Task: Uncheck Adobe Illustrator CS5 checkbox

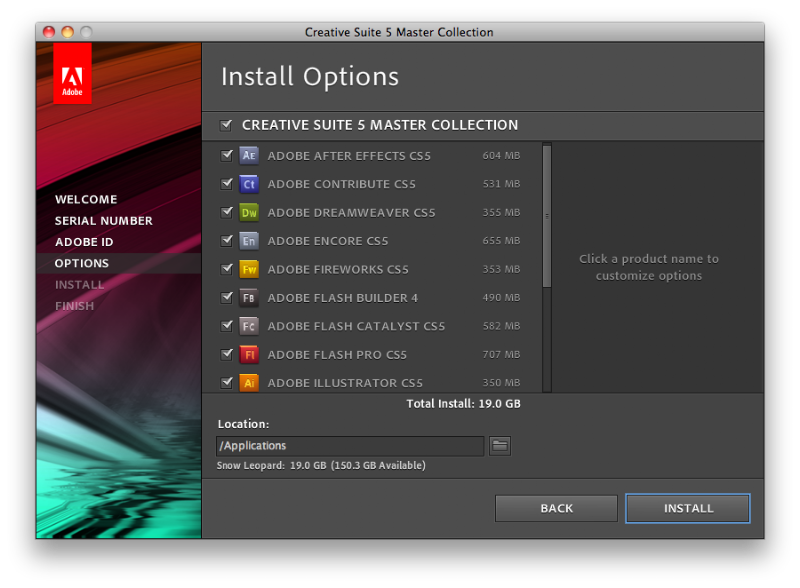Action: point(227,382)
